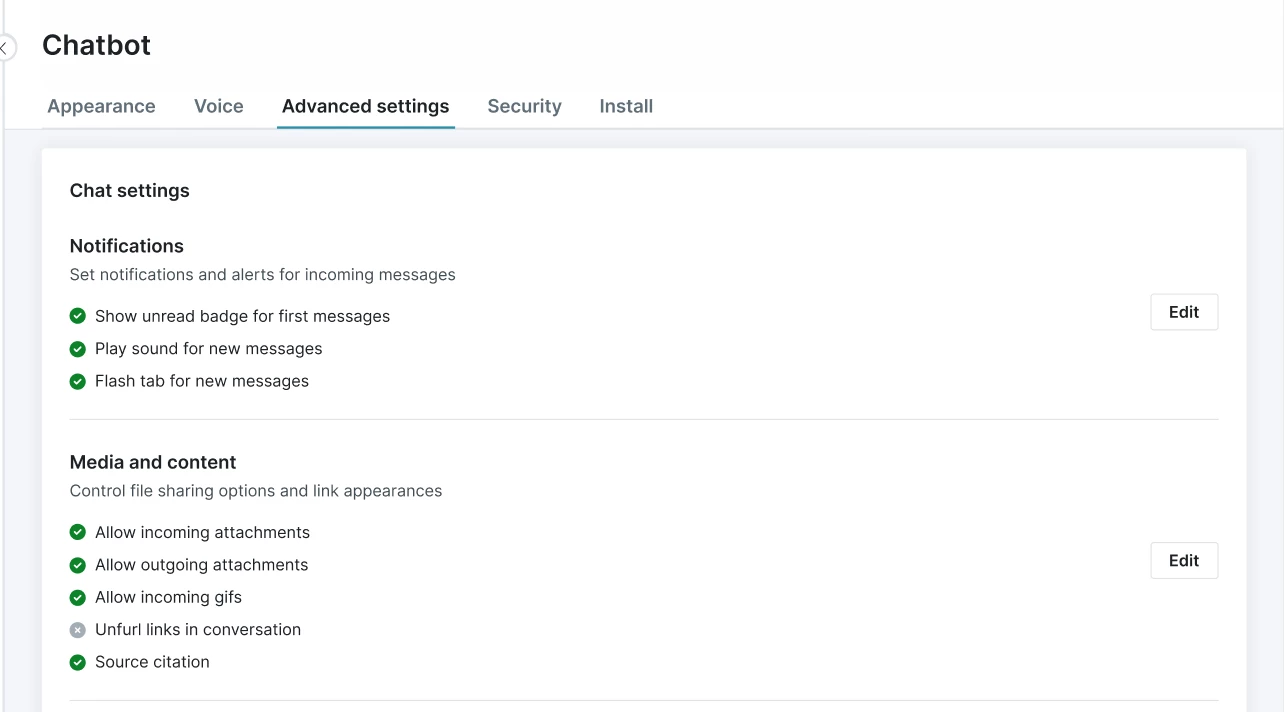Click green check icon beside Flash tab

coord(78,381)
